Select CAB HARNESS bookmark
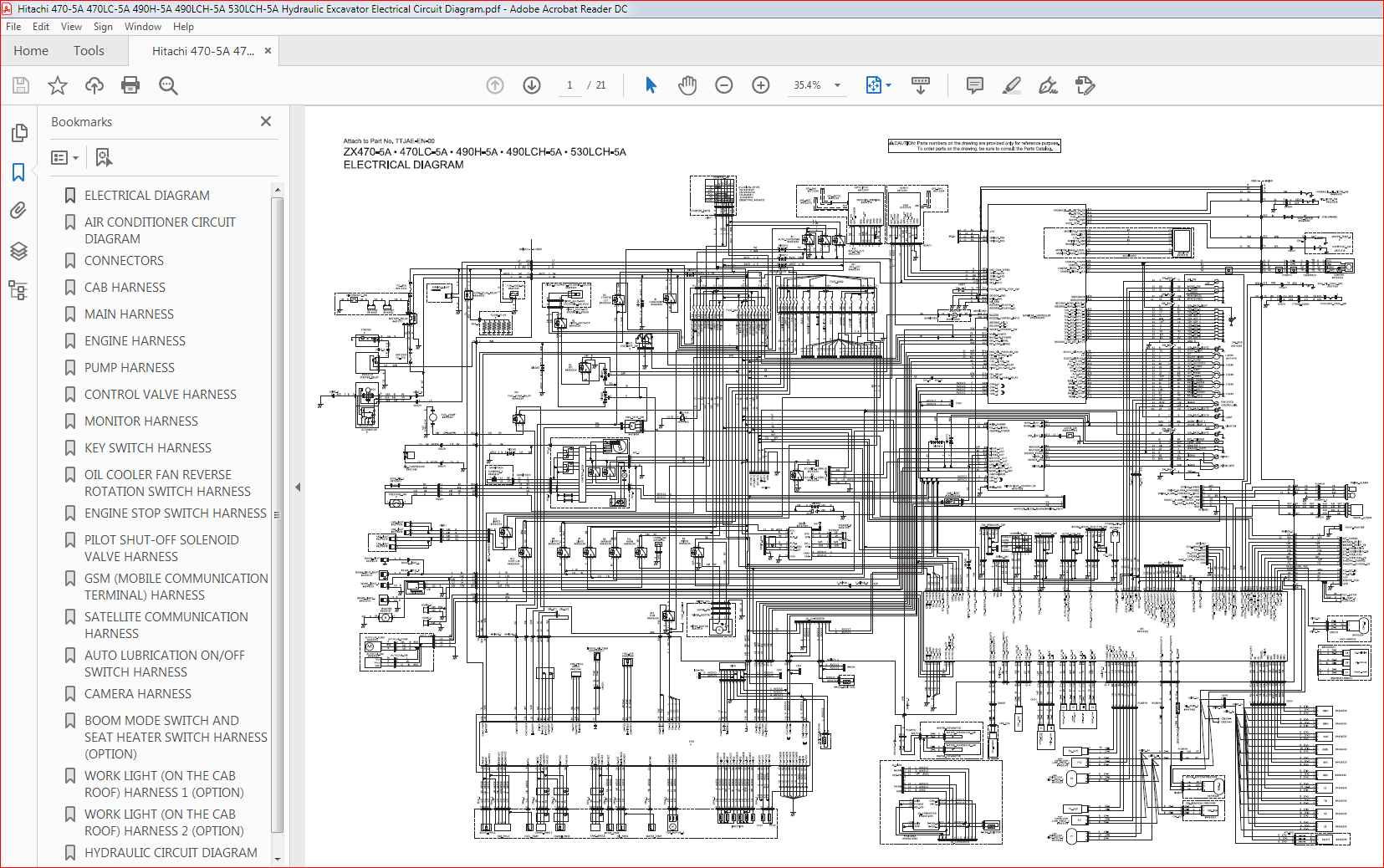The image size is (1384, 868). point(125,288)
